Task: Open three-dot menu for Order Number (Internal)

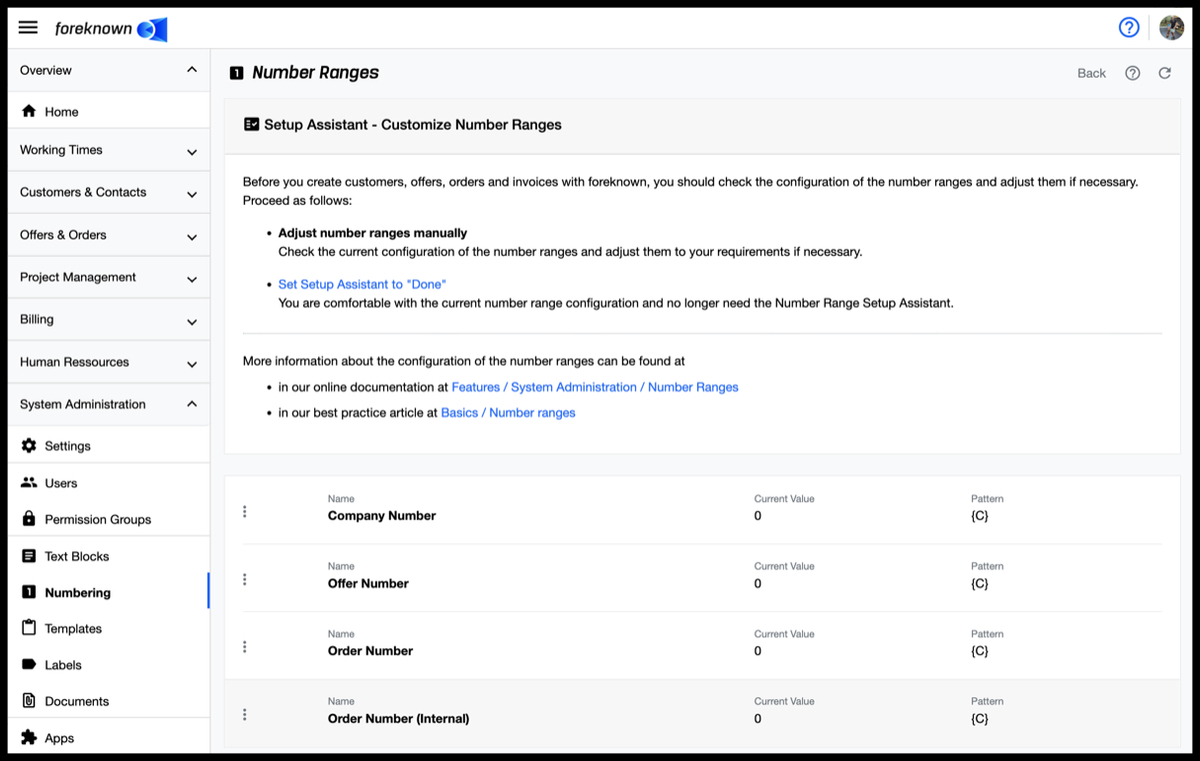Action: click(244, 714)
